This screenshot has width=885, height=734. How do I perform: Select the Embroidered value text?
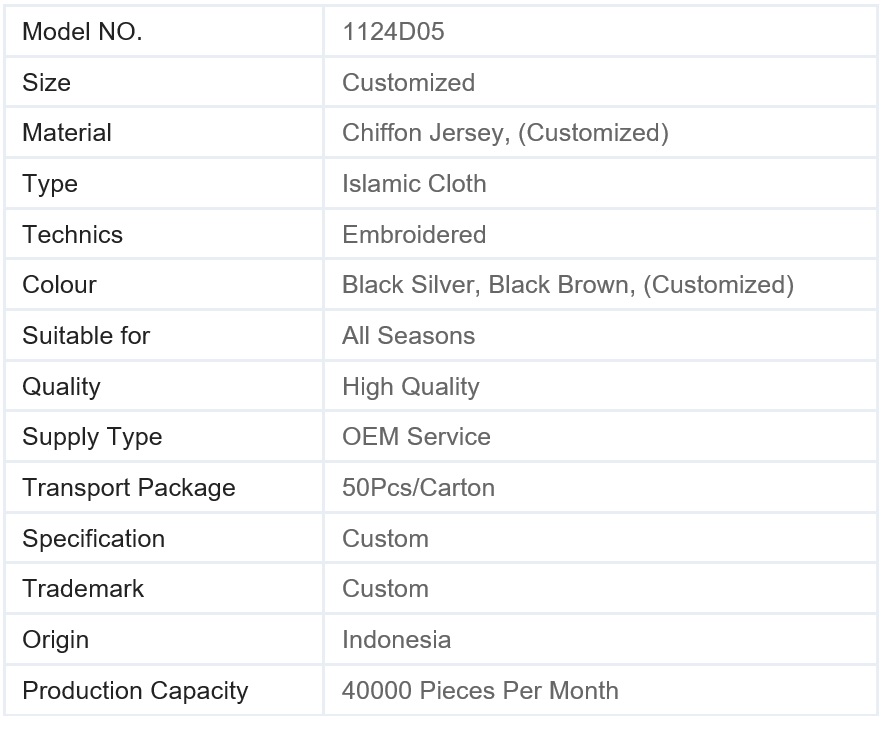click(x=414, y=235)
